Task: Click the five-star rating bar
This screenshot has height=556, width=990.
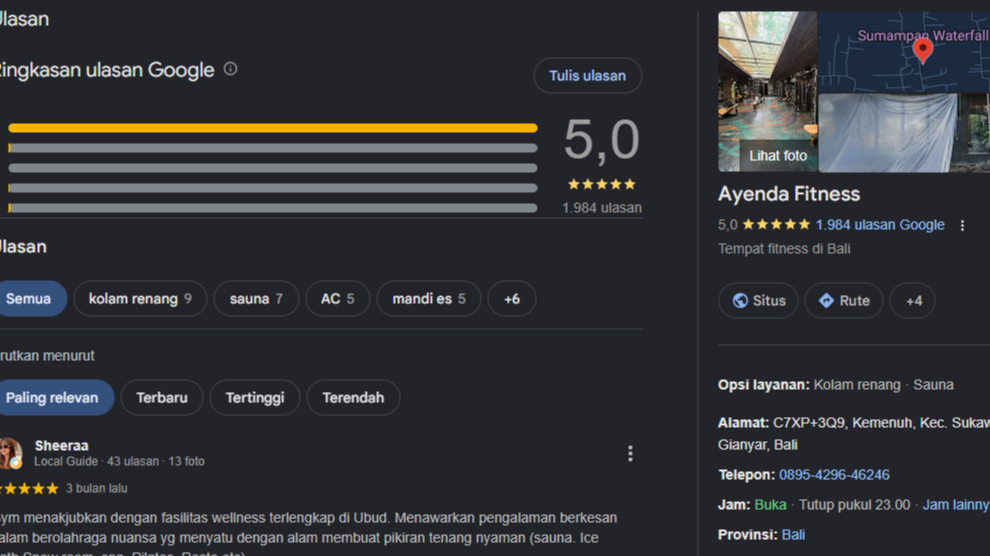Action: pos(273,128)
